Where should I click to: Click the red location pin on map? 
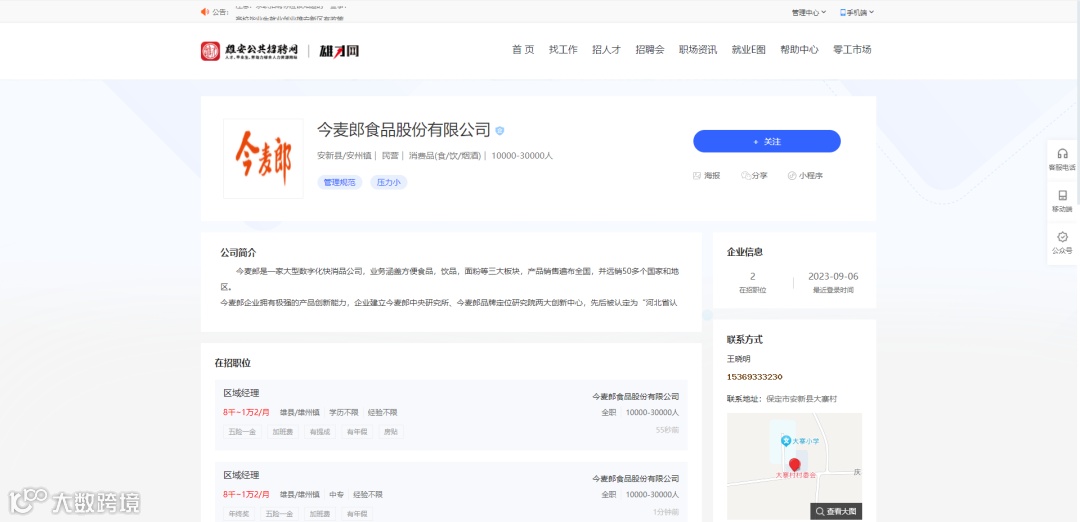click(x=794, y=465)
